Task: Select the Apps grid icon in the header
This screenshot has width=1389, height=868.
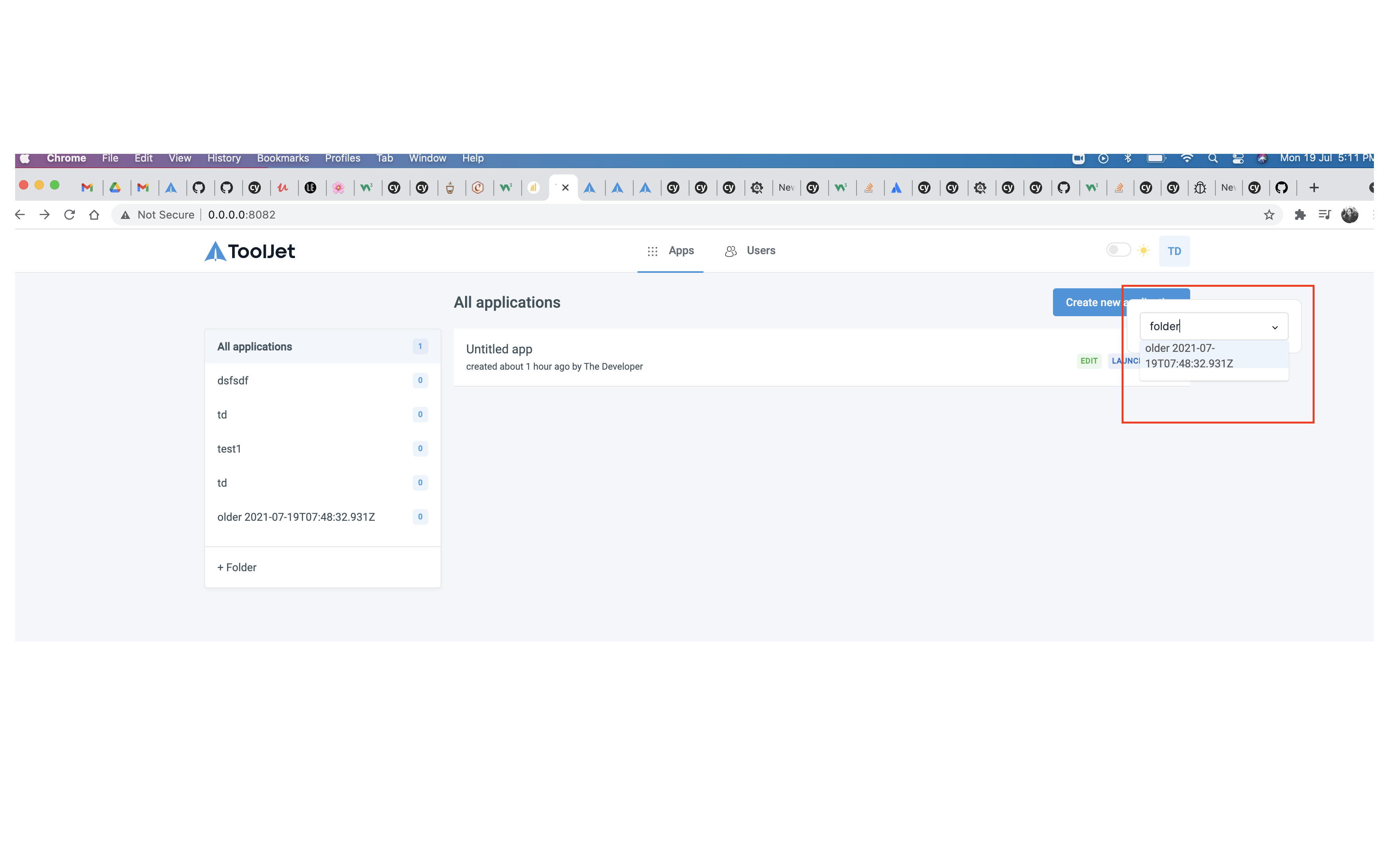Action: click(652, 250)
